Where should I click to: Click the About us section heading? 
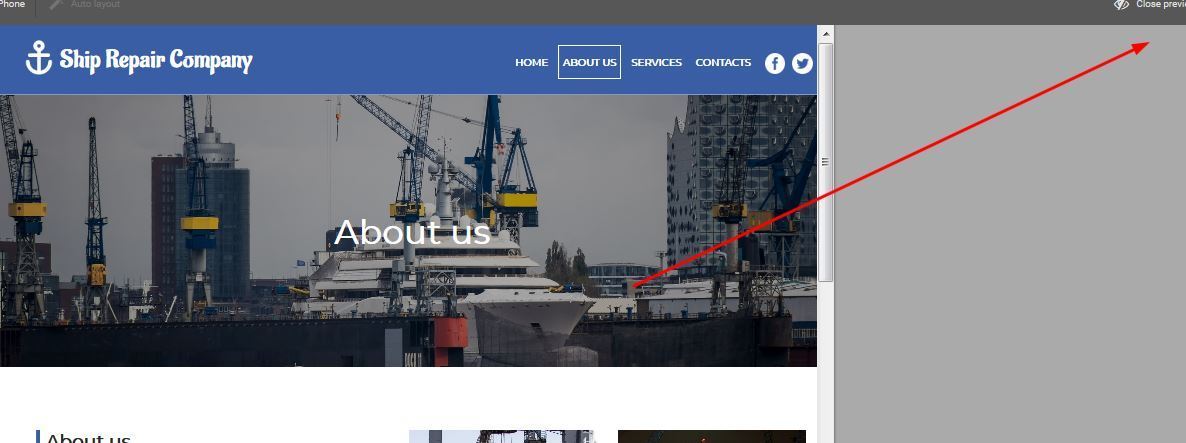88,438
